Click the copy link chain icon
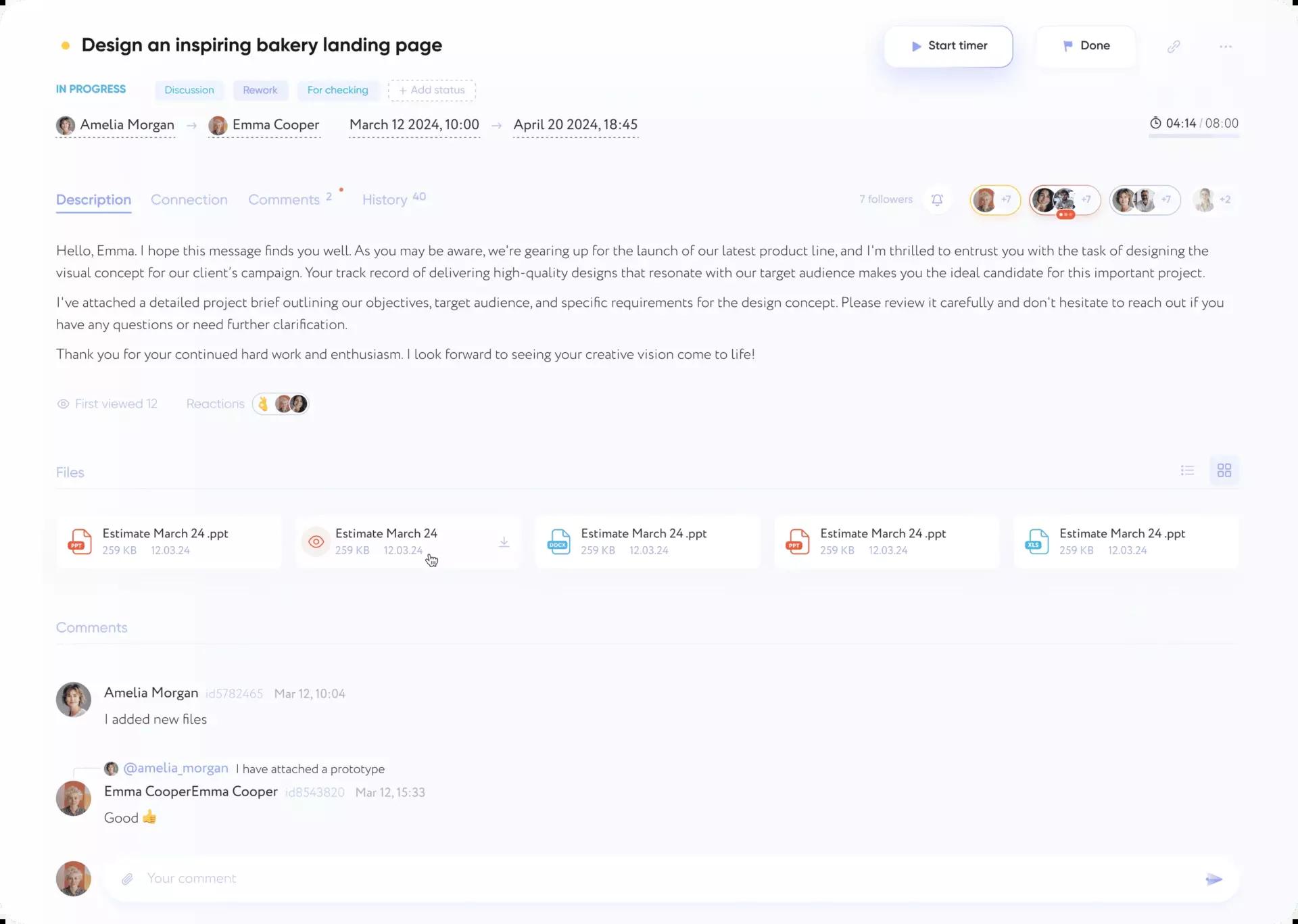1298x924 pixels. click(1174, 46)
